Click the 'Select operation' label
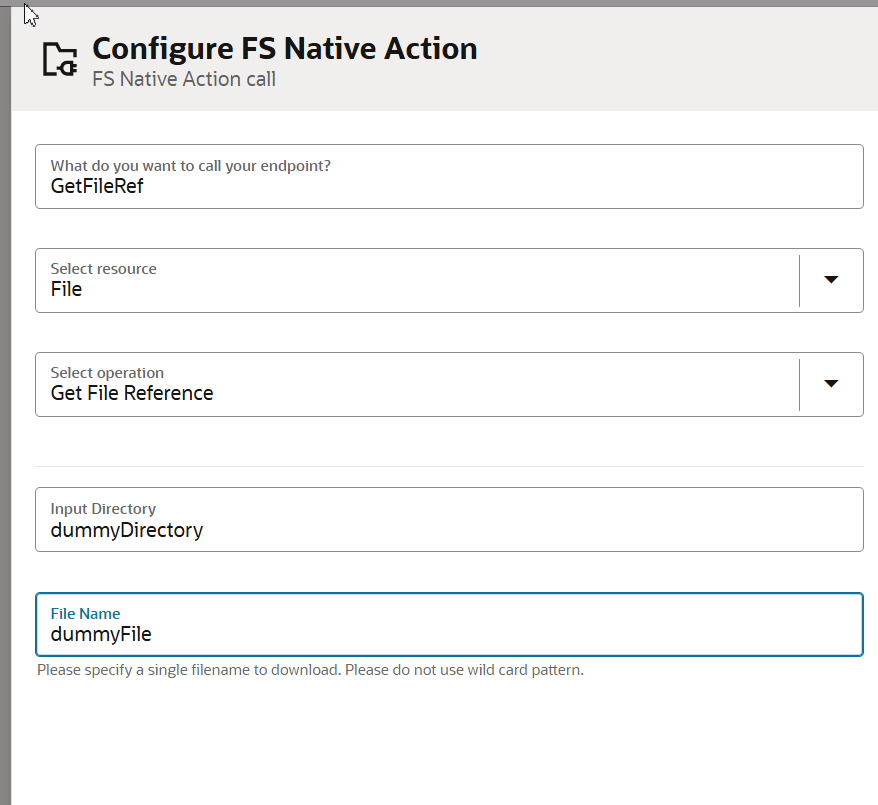 107,373
